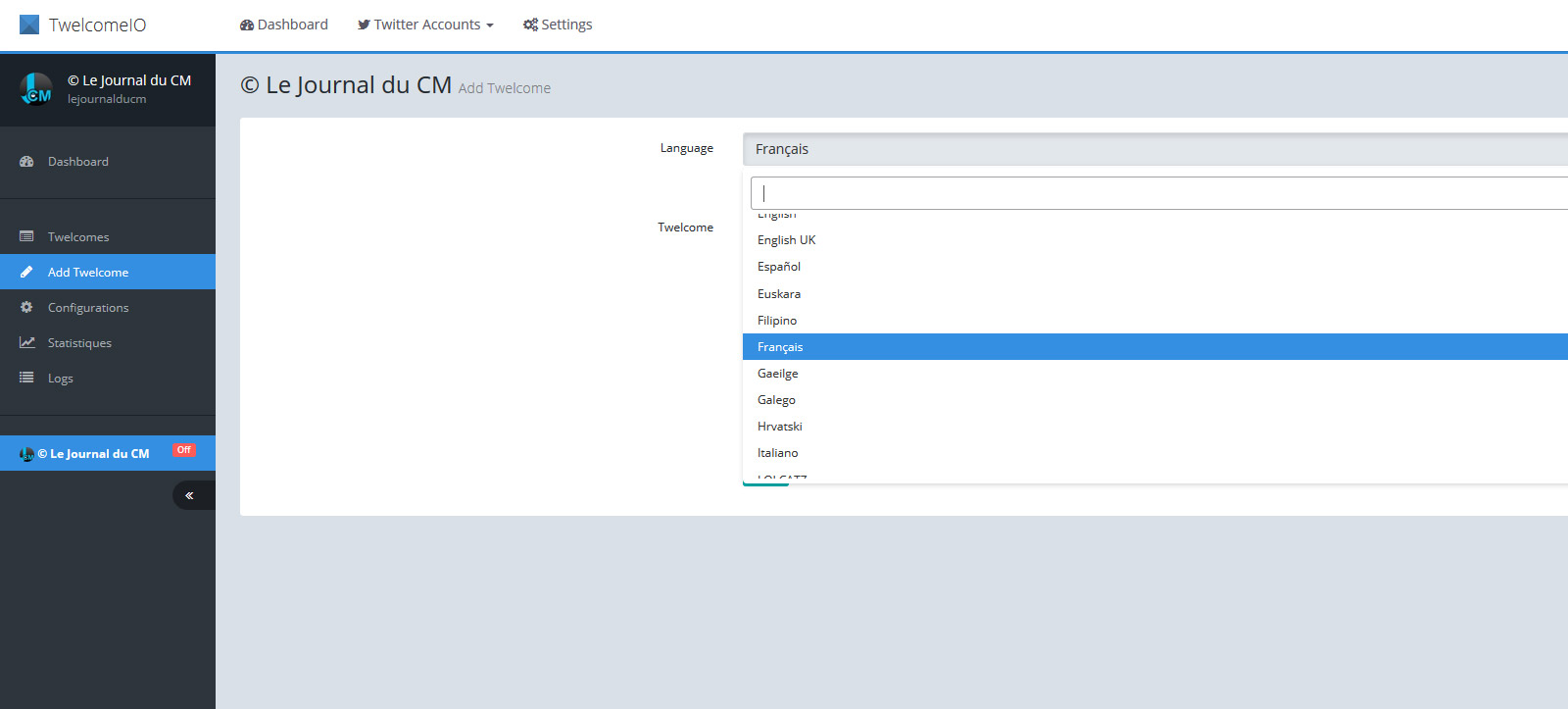Click the Configurations gear icon
The image size is (1568, 709).
(26, 307)
